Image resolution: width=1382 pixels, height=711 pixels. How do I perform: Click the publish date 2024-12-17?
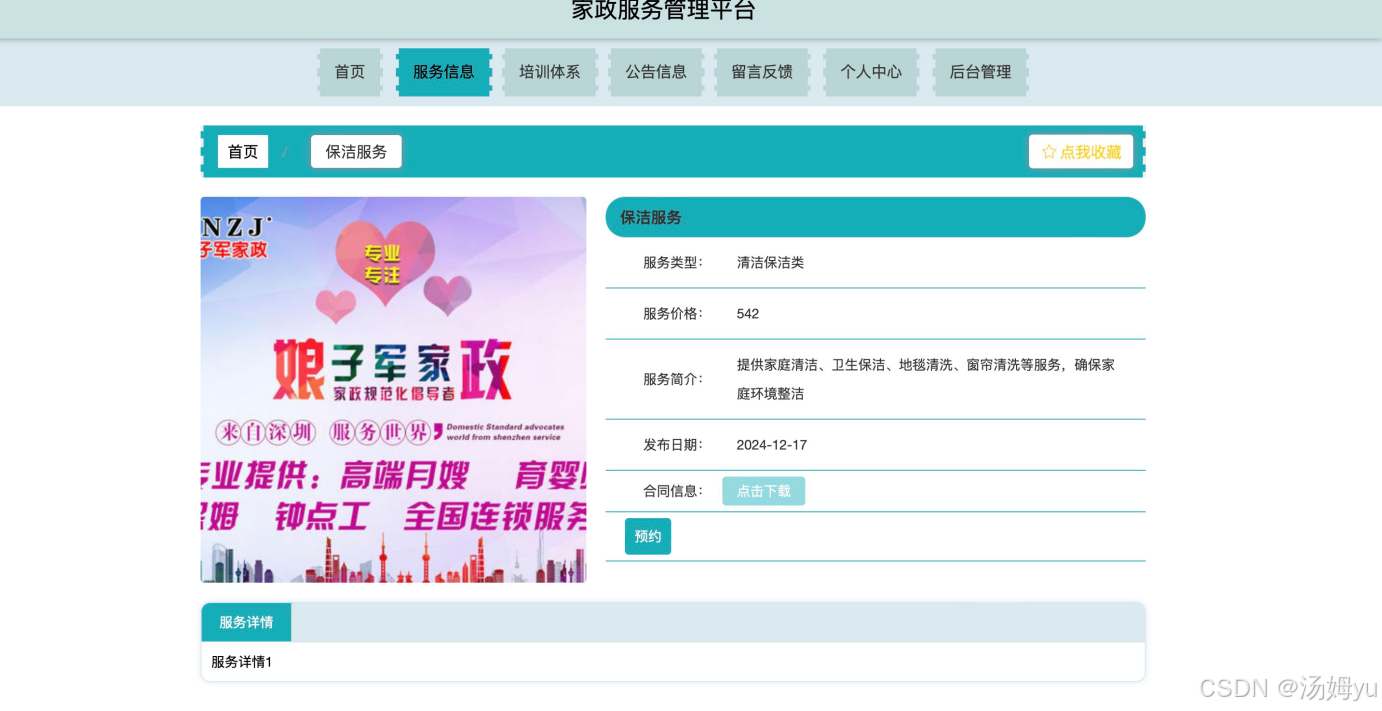772,445
